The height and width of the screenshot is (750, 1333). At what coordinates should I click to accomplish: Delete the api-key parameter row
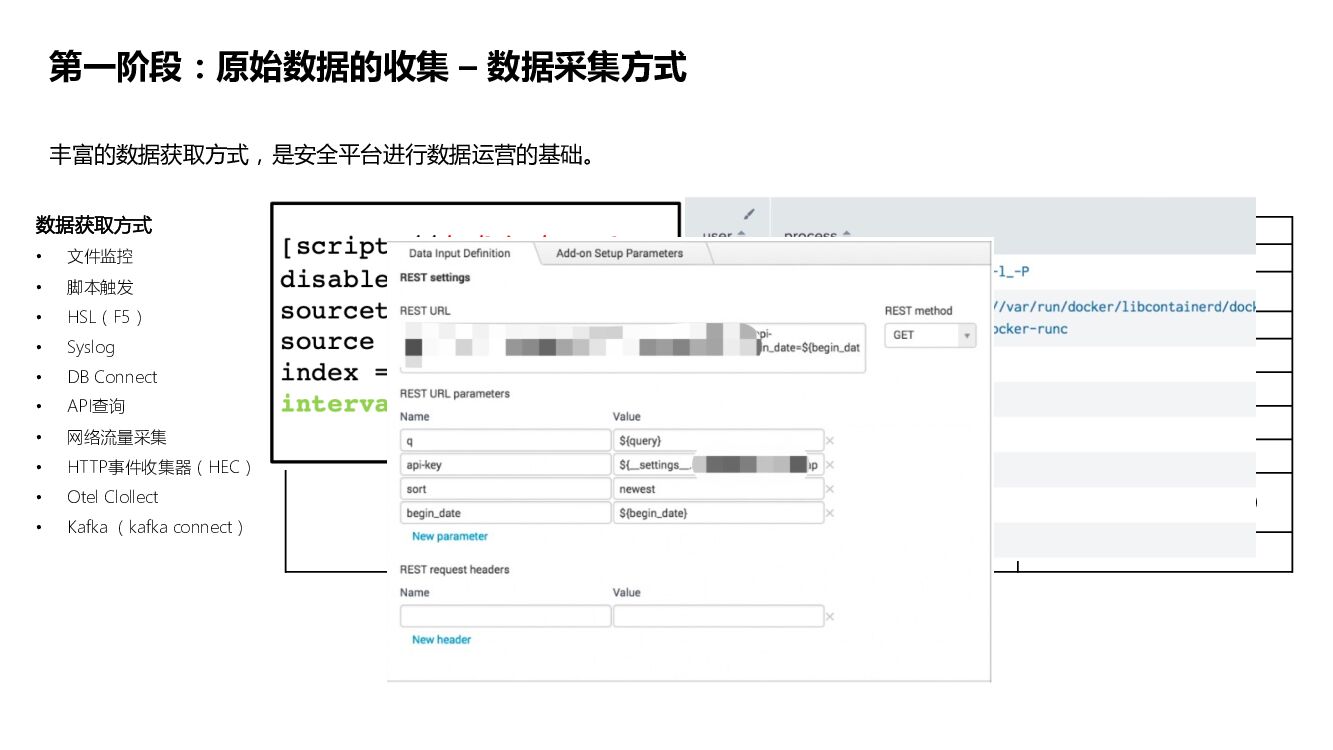(829, 465)
